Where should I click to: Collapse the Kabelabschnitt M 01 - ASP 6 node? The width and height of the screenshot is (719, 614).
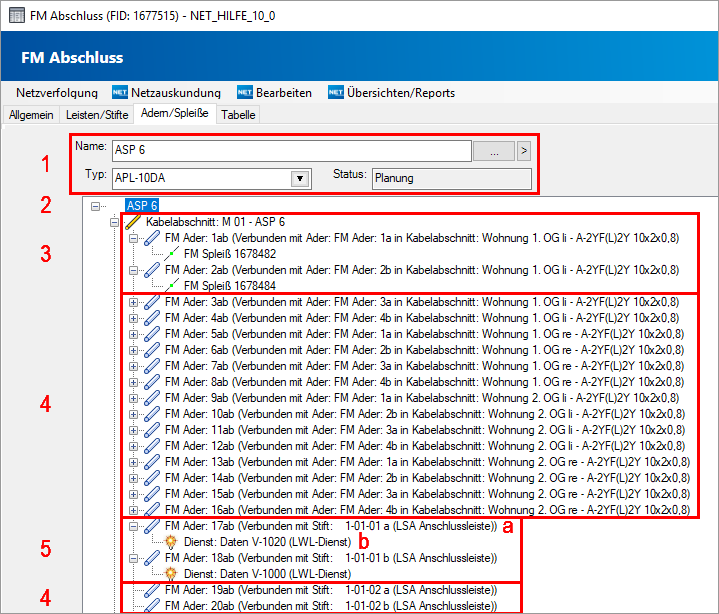[114, 222]
